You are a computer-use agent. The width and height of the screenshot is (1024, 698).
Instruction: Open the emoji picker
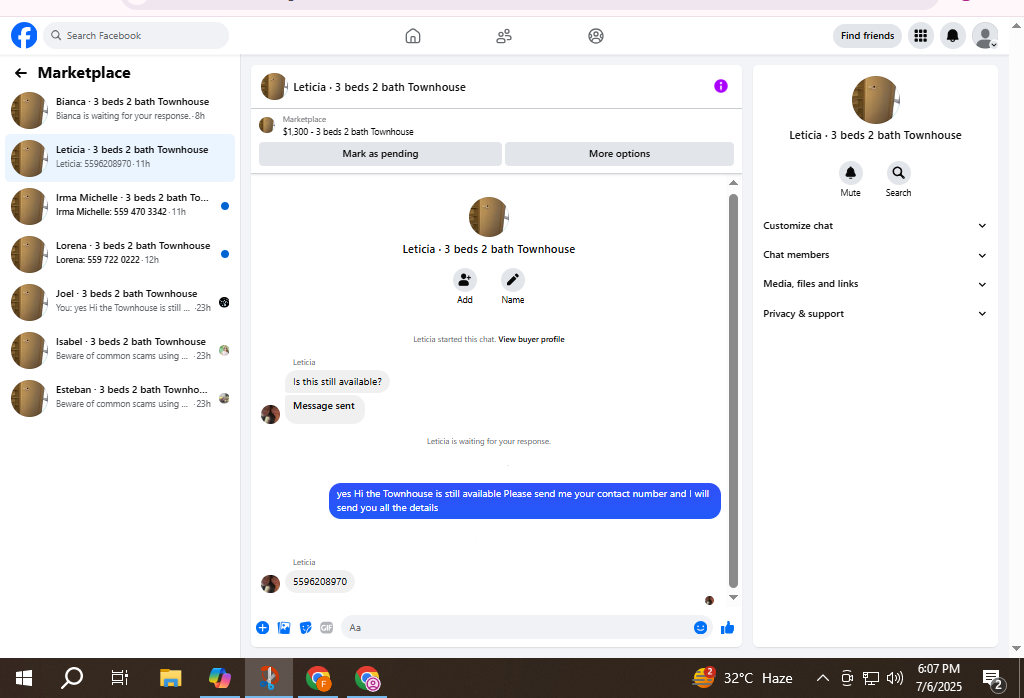700,627
